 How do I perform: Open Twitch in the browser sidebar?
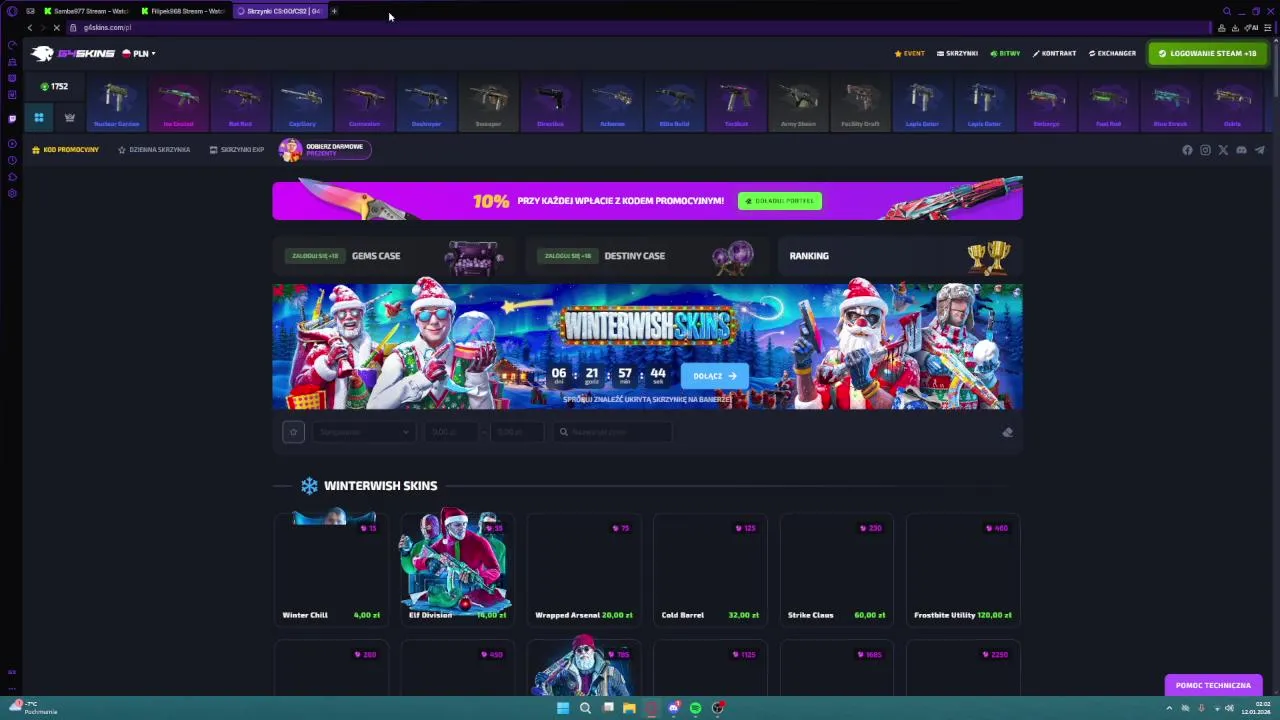coord(12,118)
